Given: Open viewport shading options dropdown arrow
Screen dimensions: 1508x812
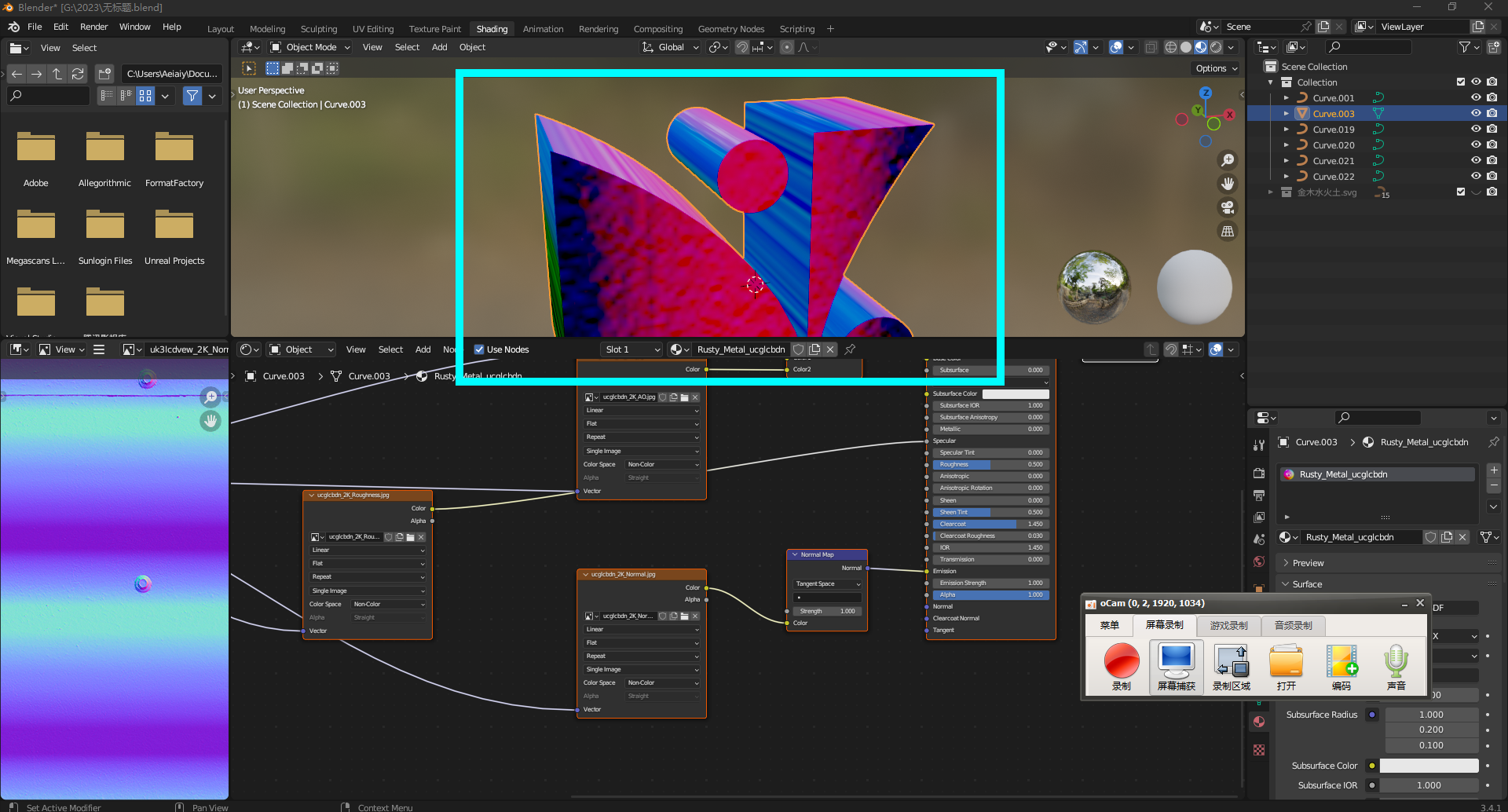Looking at the screenshot, I should [1231, 47].
